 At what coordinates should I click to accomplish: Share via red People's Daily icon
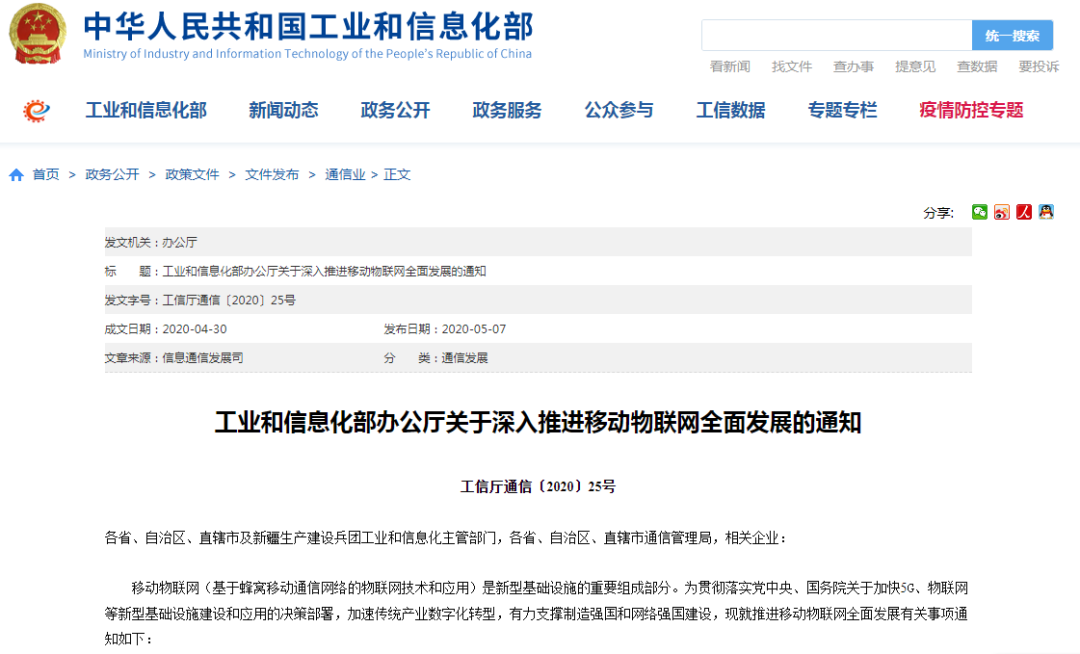[x=1024, y=212]
